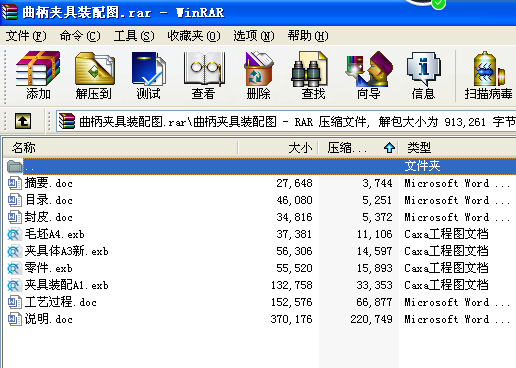Select file 目录.doc

click(x=49, y=200)
